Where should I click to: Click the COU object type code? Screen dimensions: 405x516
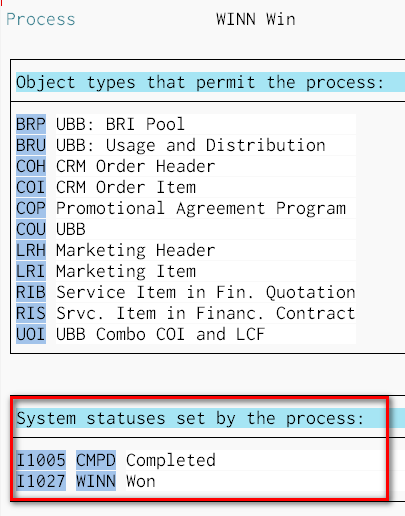(x=31, y=229)
